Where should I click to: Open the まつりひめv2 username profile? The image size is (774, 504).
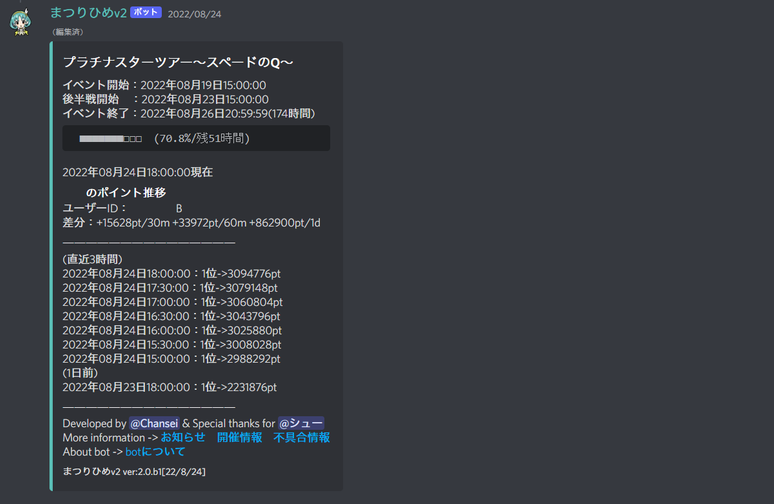87,13
